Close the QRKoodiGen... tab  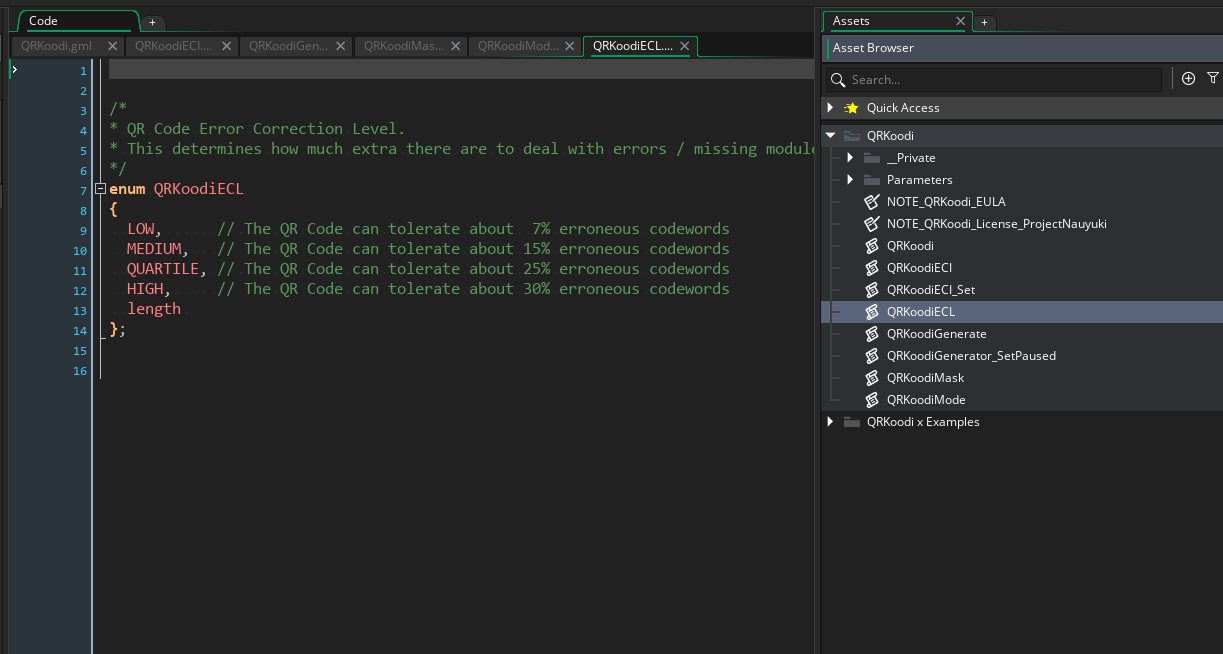(340, 46)
